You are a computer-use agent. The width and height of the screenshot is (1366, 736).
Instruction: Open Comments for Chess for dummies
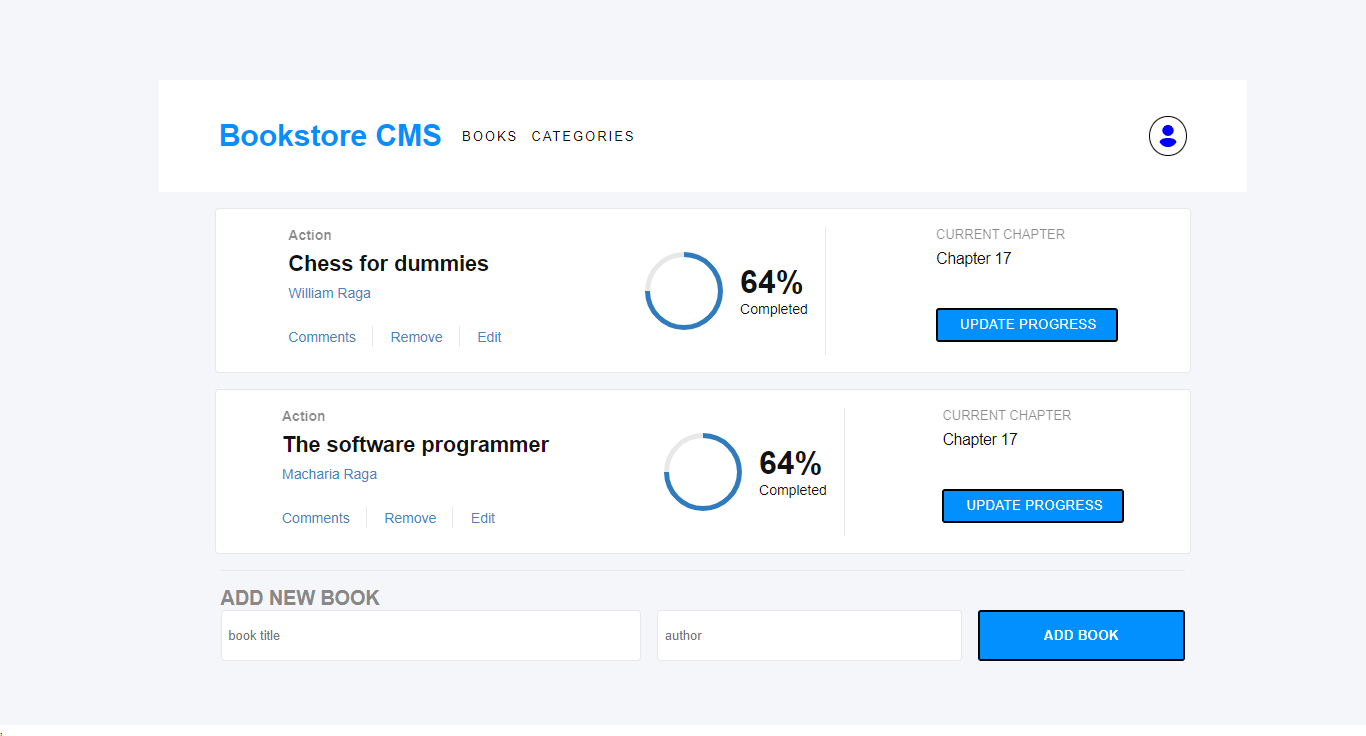[322, 337]
